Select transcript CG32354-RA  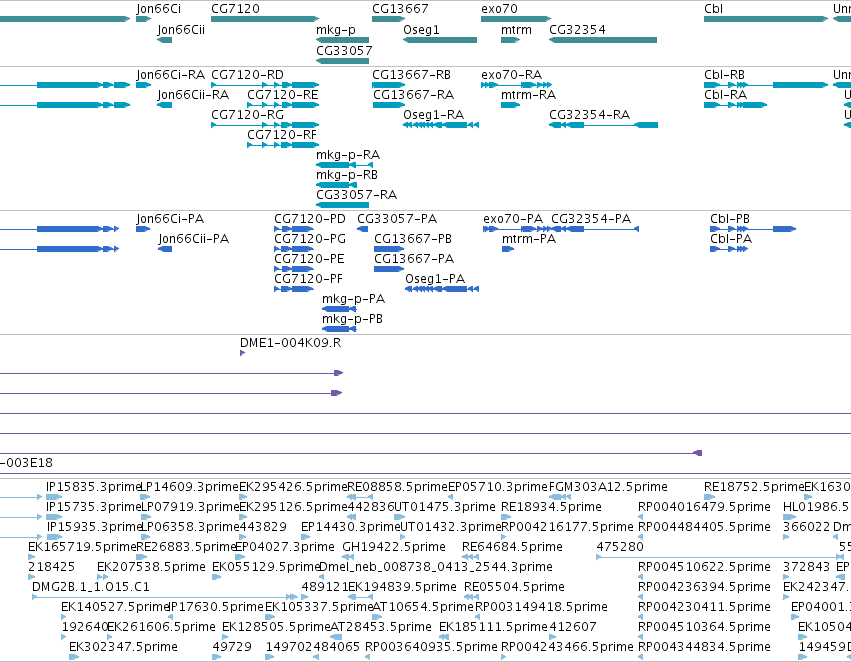589,114
